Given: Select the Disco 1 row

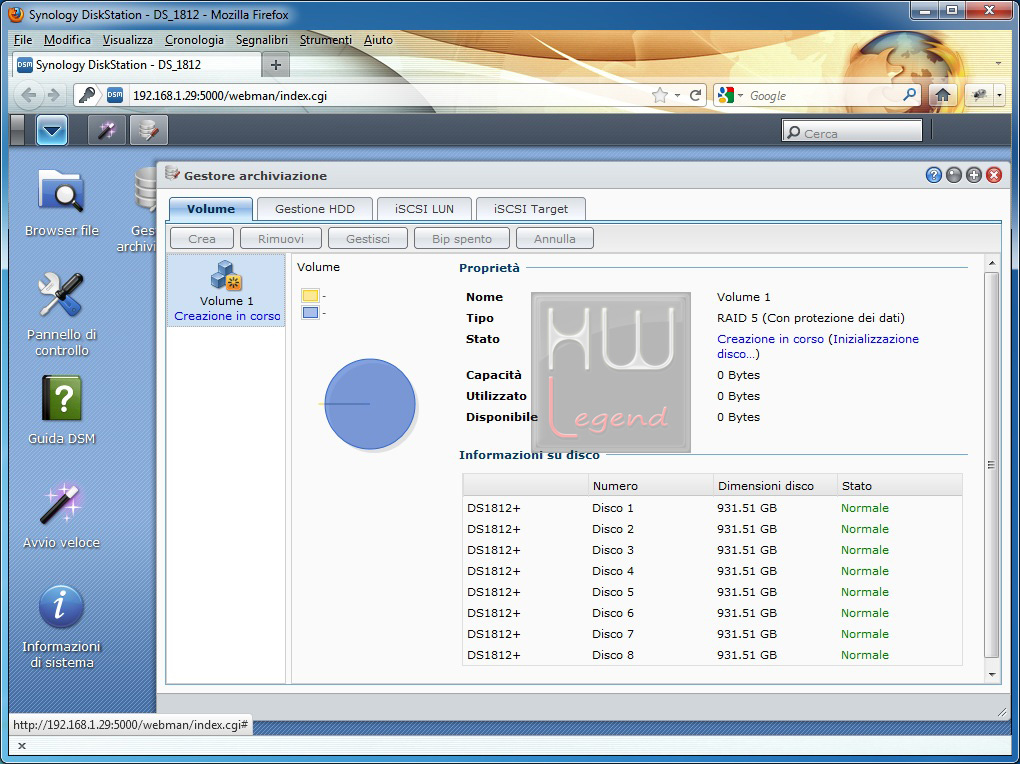Looking at the screenshot, I should click(x=712, y=508).
